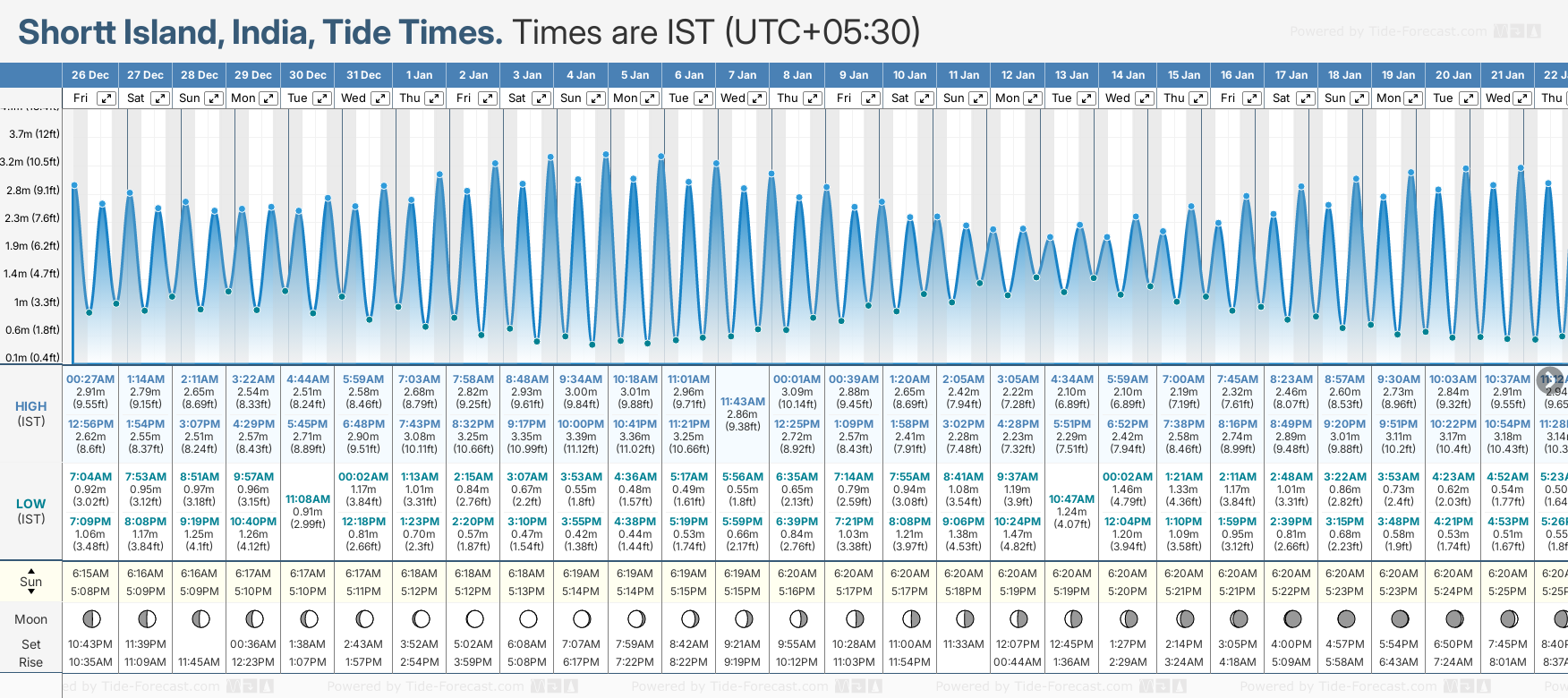
Task: Expand the Mon 5 Jan column
Action: pos(651,98)
